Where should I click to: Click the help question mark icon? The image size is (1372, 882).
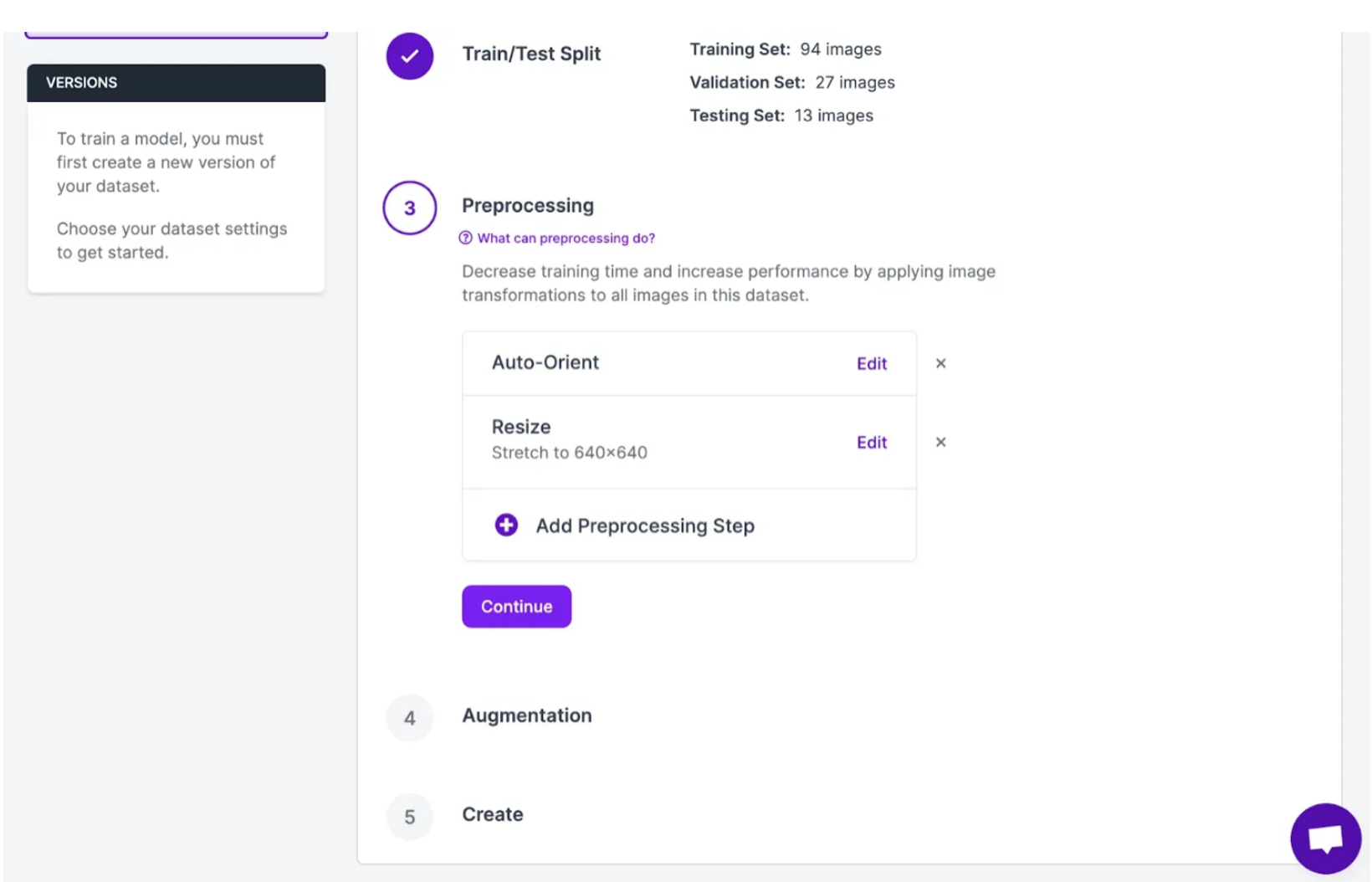point(466,238)
